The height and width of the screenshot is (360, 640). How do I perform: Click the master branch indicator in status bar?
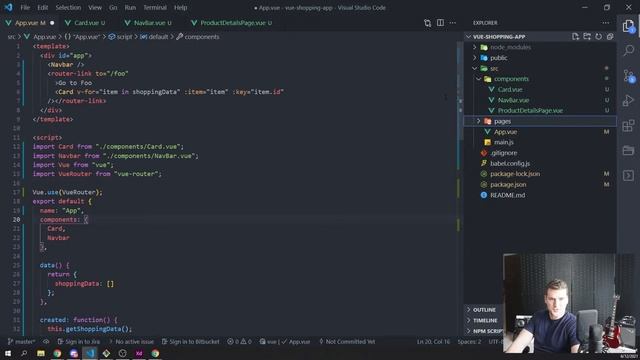tap(22, 342)
